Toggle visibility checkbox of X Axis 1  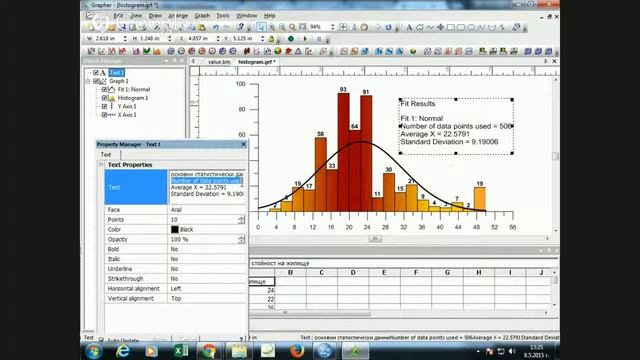click(104, 115)
